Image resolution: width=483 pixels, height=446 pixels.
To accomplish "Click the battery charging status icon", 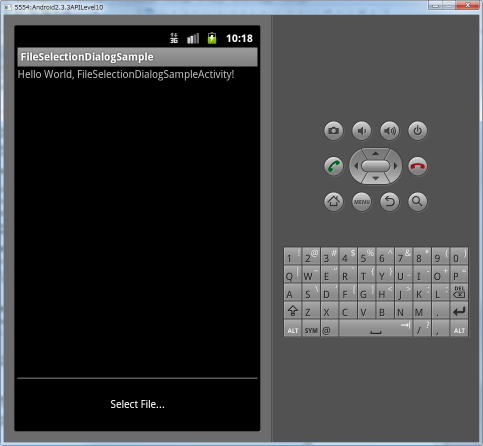I will (212, 38).
